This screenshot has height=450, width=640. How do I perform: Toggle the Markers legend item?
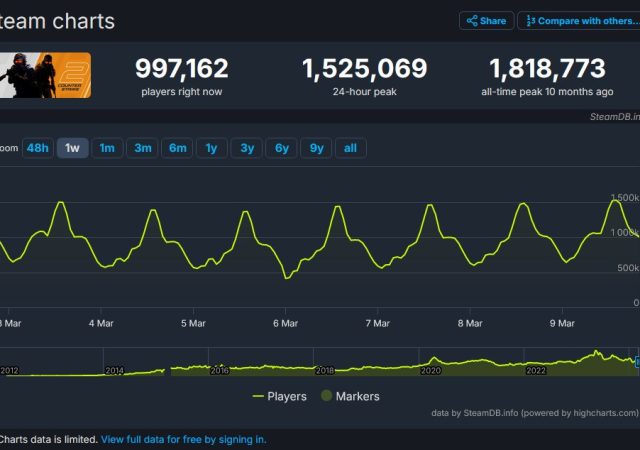coord(349,396)
